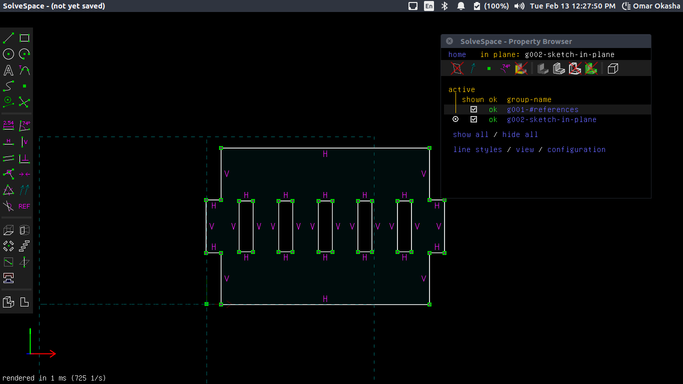Image resolution: width=683 pixels, height=384 pixels.
Task: Toggle the REF reference dimension tool
Action: 24,206
